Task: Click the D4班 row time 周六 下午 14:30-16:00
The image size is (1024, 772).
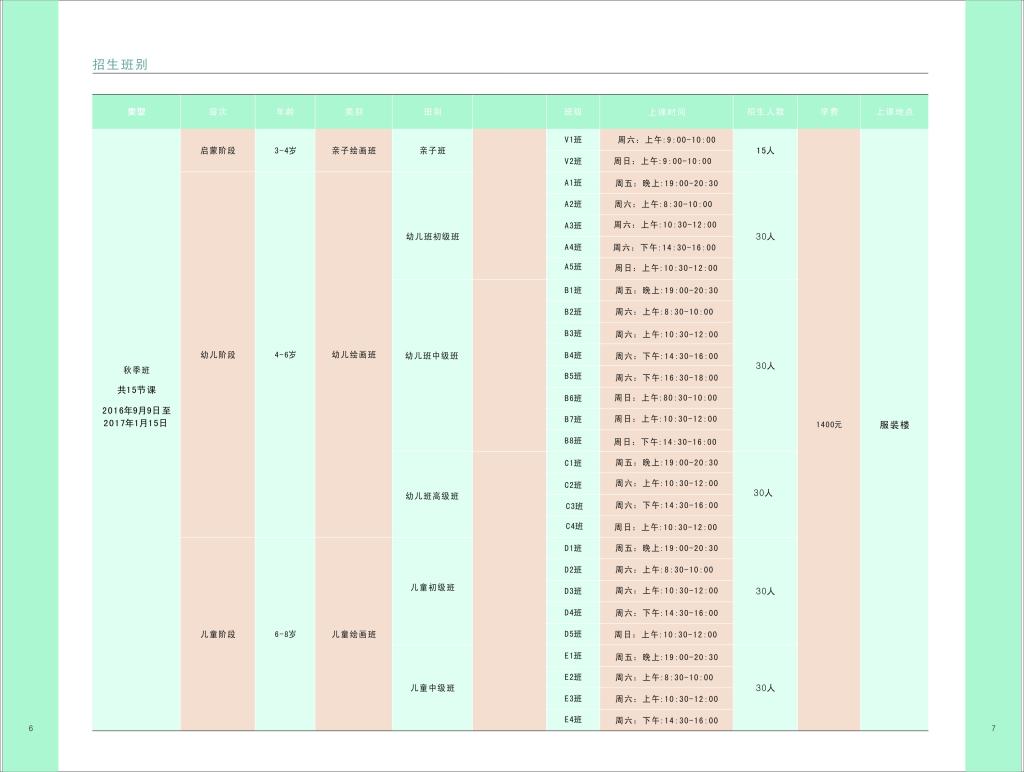Action: [666, 613]
